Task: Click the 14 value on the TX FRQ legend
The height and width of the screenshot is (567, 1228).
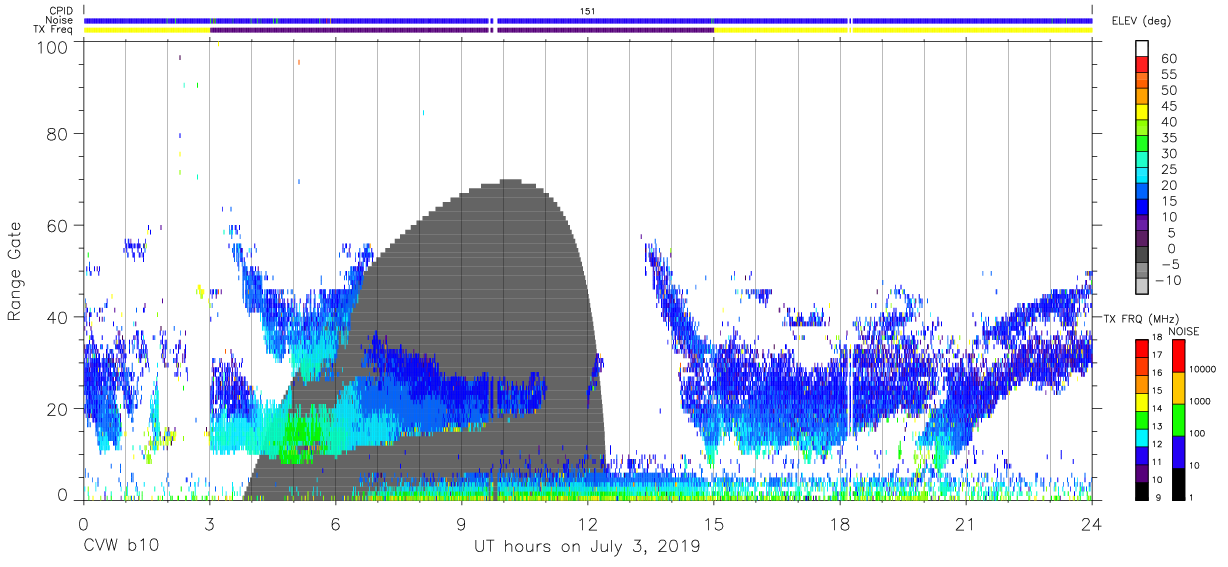Action: 1155,408
